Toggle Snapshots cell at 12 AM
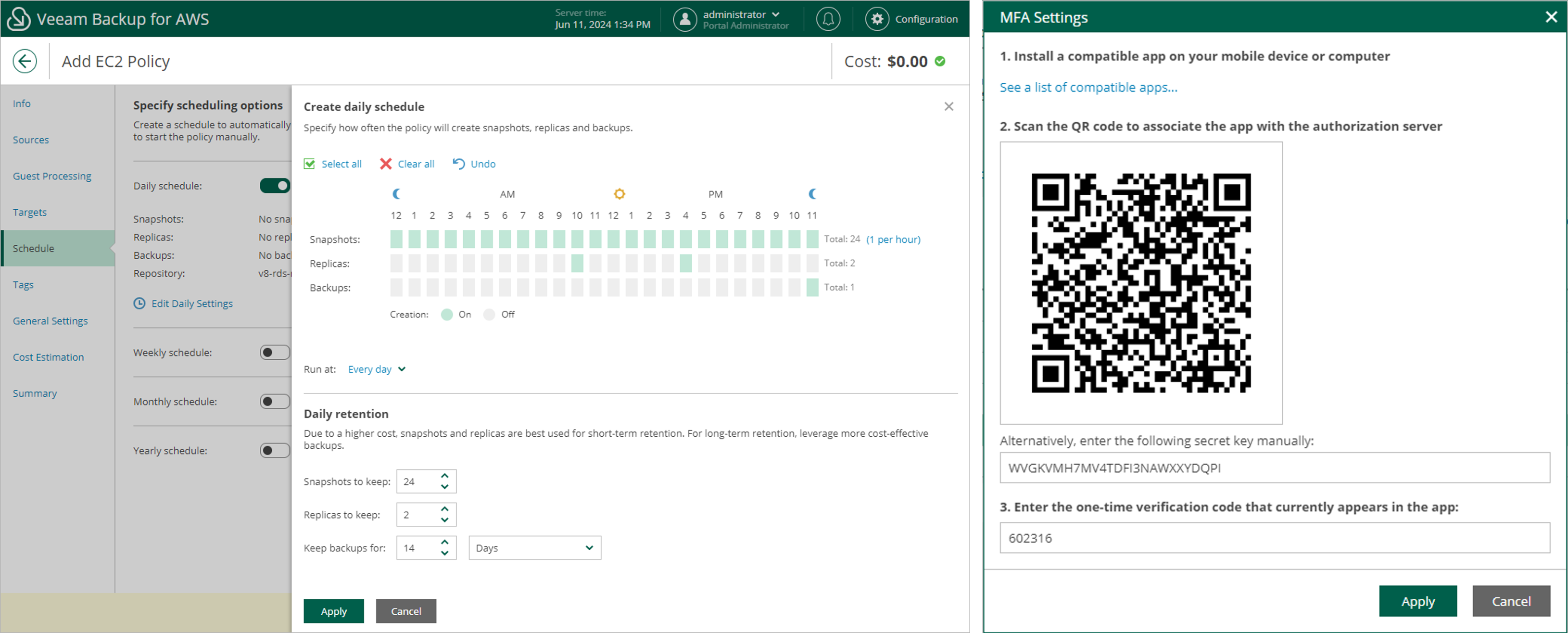 coord(396,239)
